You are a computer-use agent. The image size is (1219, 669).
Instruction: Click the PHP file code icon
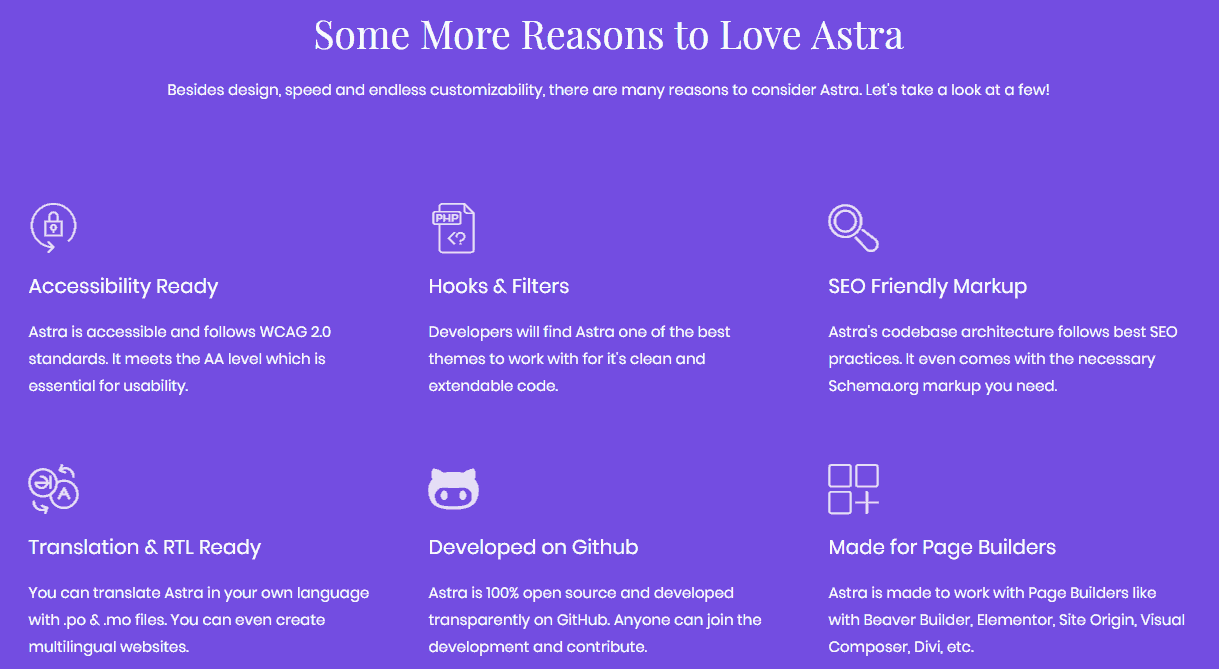[453, 228]
